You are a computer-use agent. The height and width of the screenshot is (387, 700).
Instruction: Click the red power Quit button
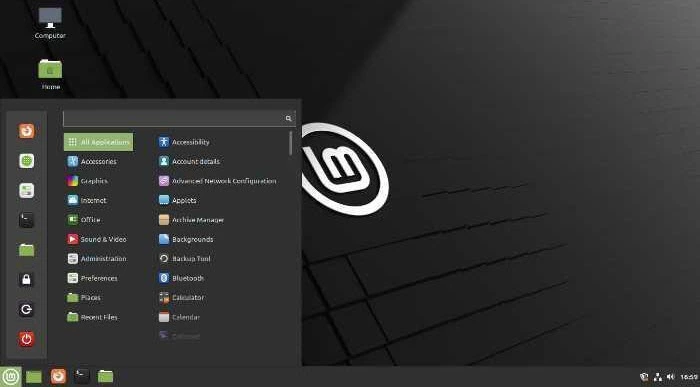point(26,339)
